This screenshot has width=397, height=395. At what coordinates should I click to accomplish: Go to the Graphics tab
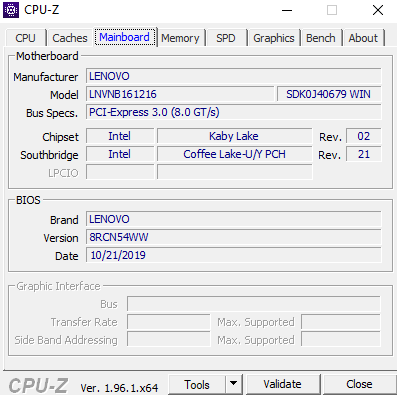[274, 38]
